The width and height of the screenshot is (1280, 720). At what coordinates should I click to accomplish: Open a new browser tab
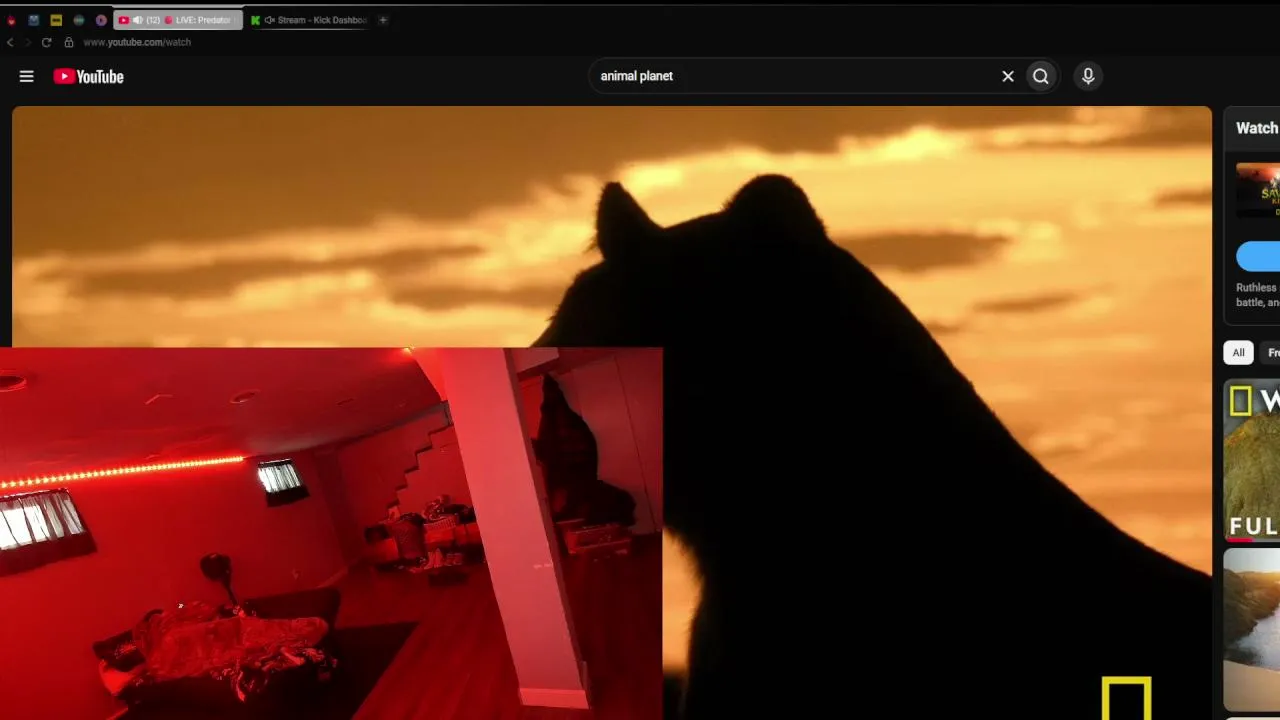(383, 20)
